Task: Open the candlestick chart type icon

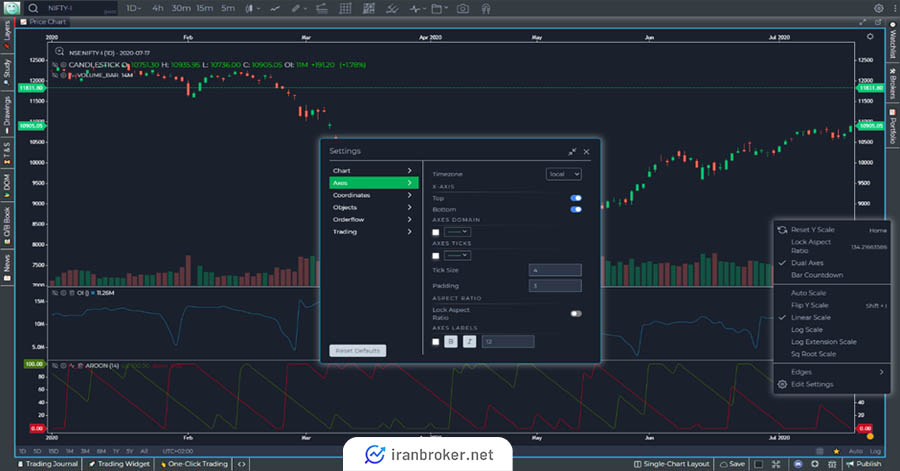Action: coord(250,8)
